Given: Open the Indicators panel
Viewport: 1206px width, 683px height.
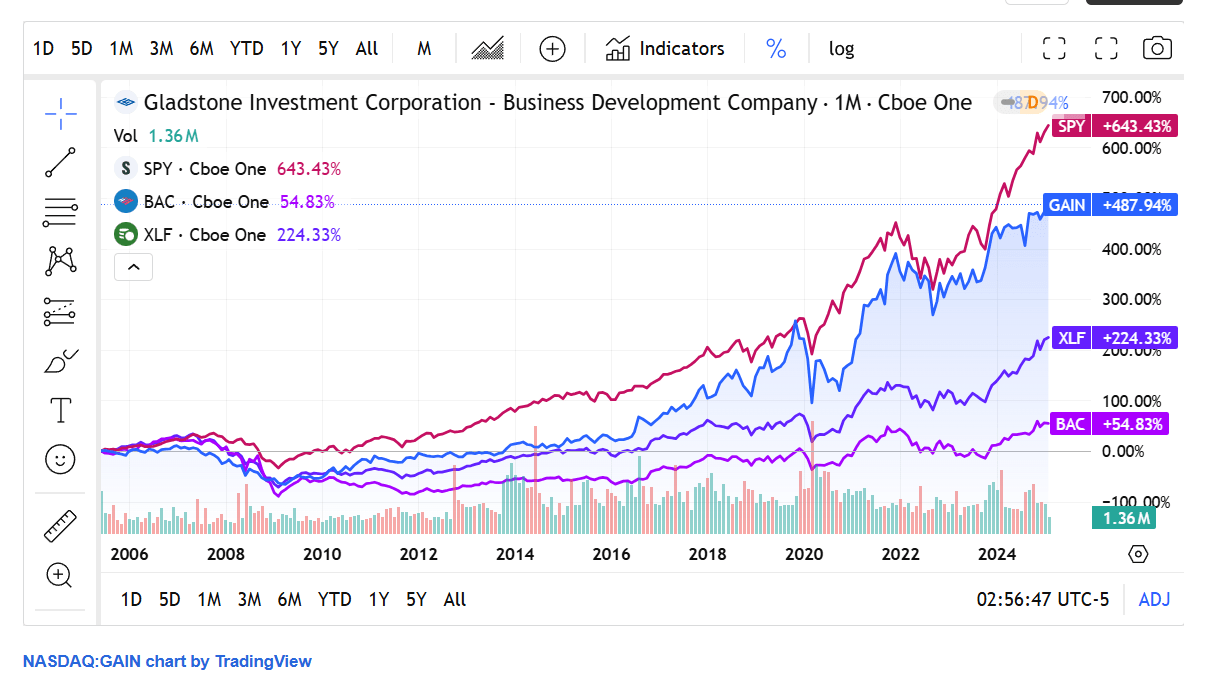Looking at the screenshot, I should point(664,47).
